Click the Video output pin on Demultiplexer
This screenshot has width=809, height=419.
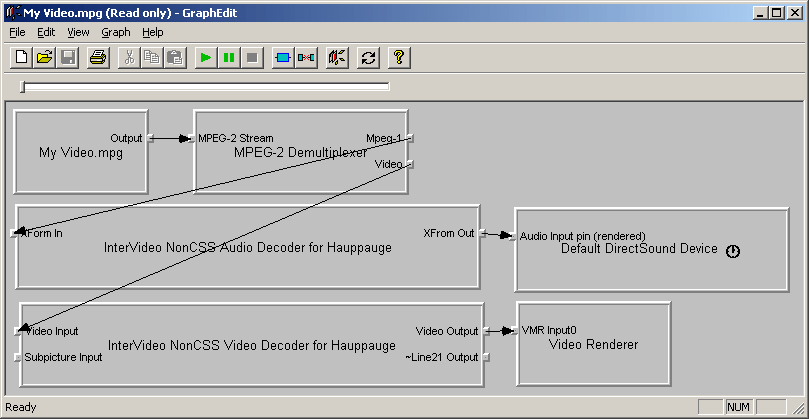point(410,164)
